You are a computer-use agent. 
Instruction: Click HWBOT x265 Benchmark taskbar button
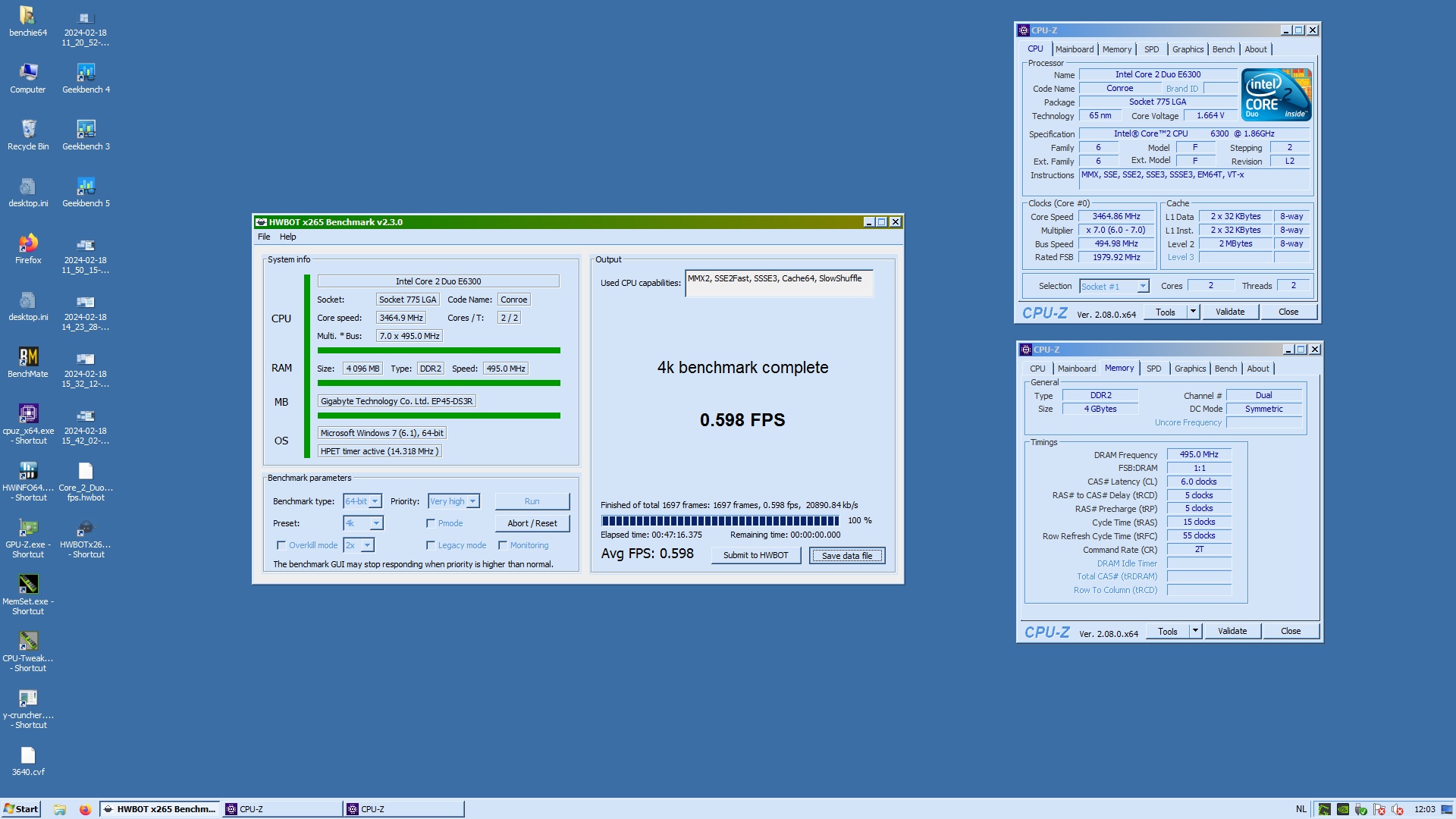(x=160, y=809)
